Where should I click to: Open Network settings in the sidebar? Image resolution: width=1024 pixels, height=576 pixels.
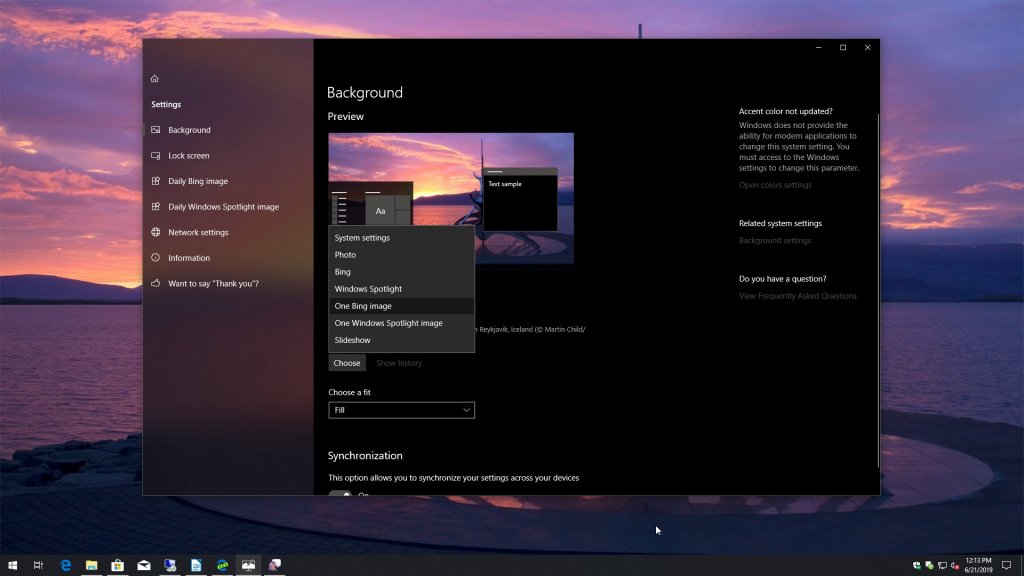(198, 232)
